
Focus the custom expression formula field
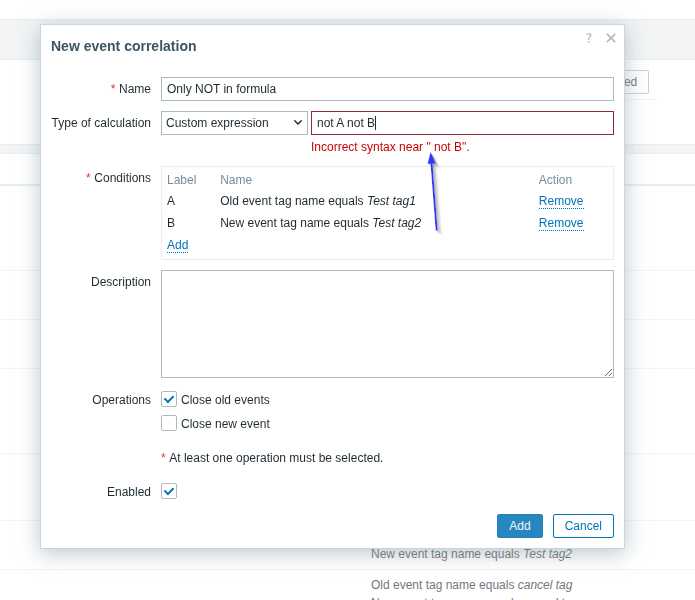click(462, 123)
